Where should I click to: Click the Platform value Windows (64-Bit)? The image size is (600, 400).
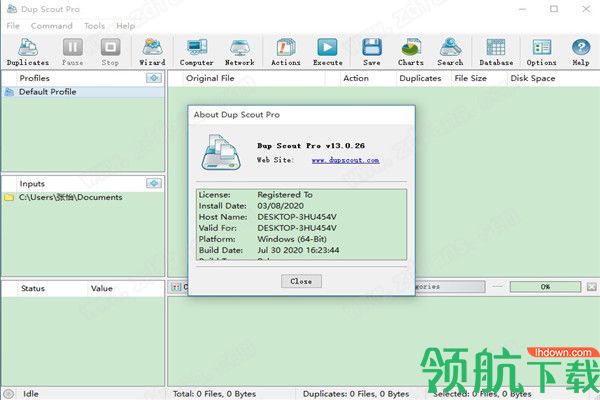click(x=292, y=239)
